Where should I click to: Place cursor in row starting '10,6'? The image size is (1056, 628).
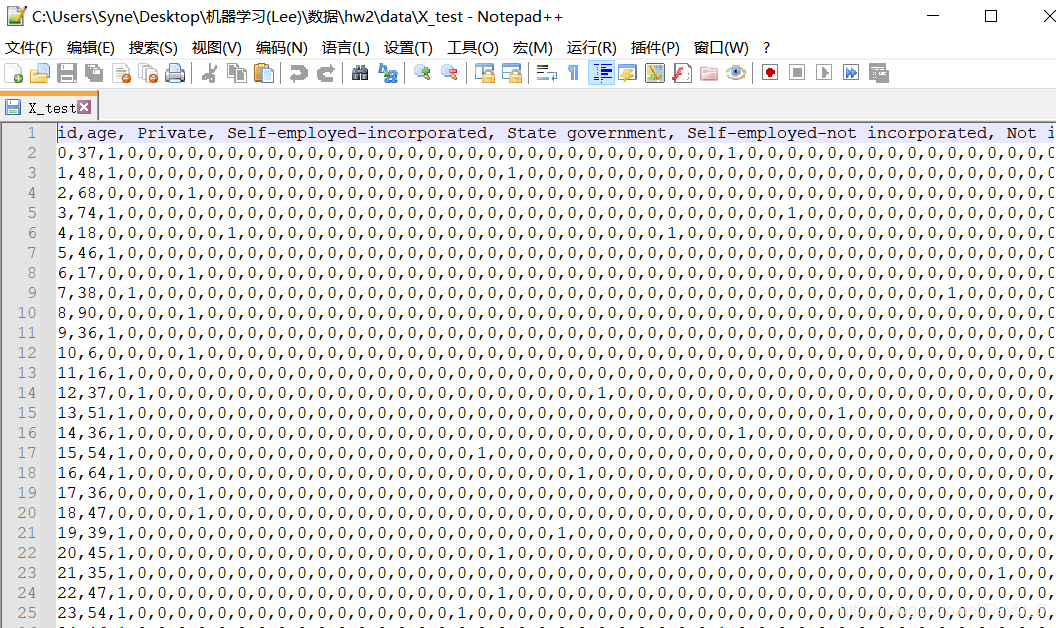pos(556,352)
